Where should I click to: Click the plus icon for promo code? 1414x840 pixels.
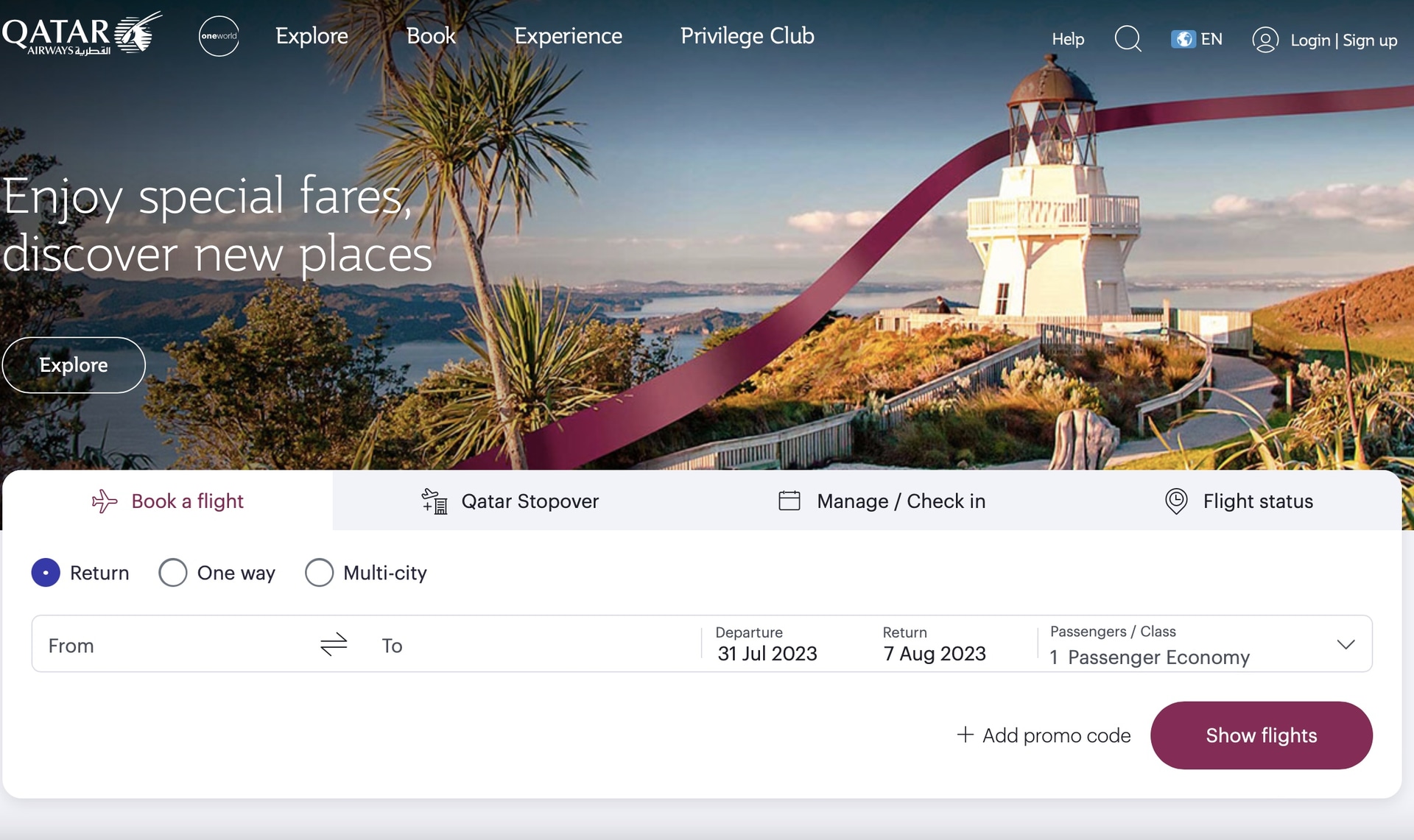pyautogui.click(x=965, y=735)
